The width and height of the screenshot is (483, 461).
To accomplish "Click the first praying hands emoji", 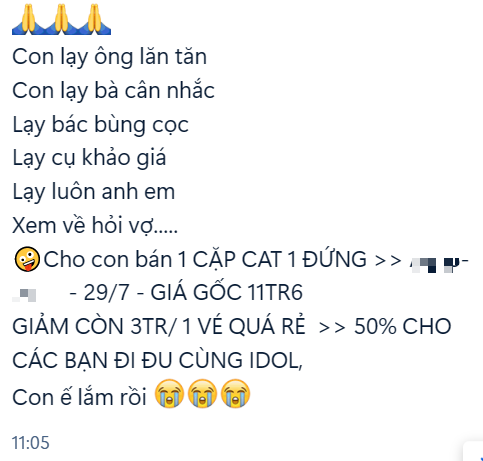I will tap(28, 19).
